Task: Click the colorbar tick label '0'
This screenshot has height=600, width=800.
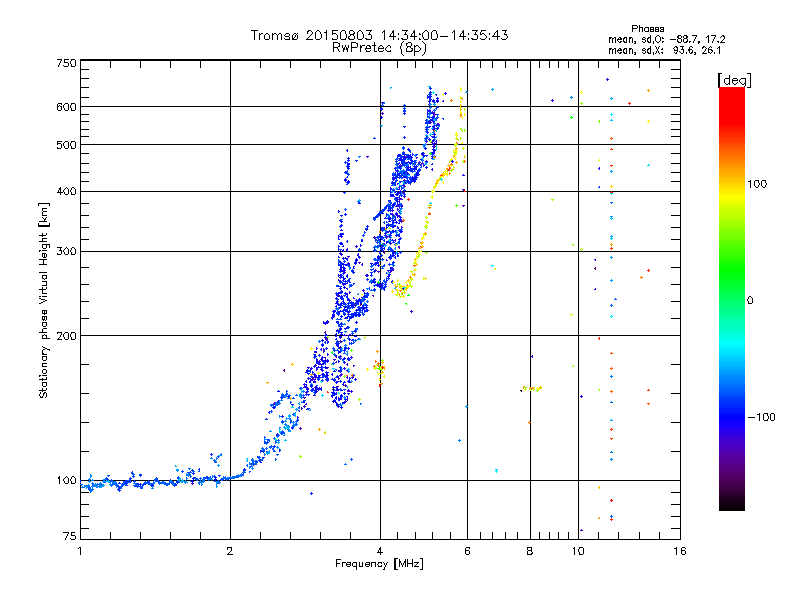Action: (x=750, y=300)
